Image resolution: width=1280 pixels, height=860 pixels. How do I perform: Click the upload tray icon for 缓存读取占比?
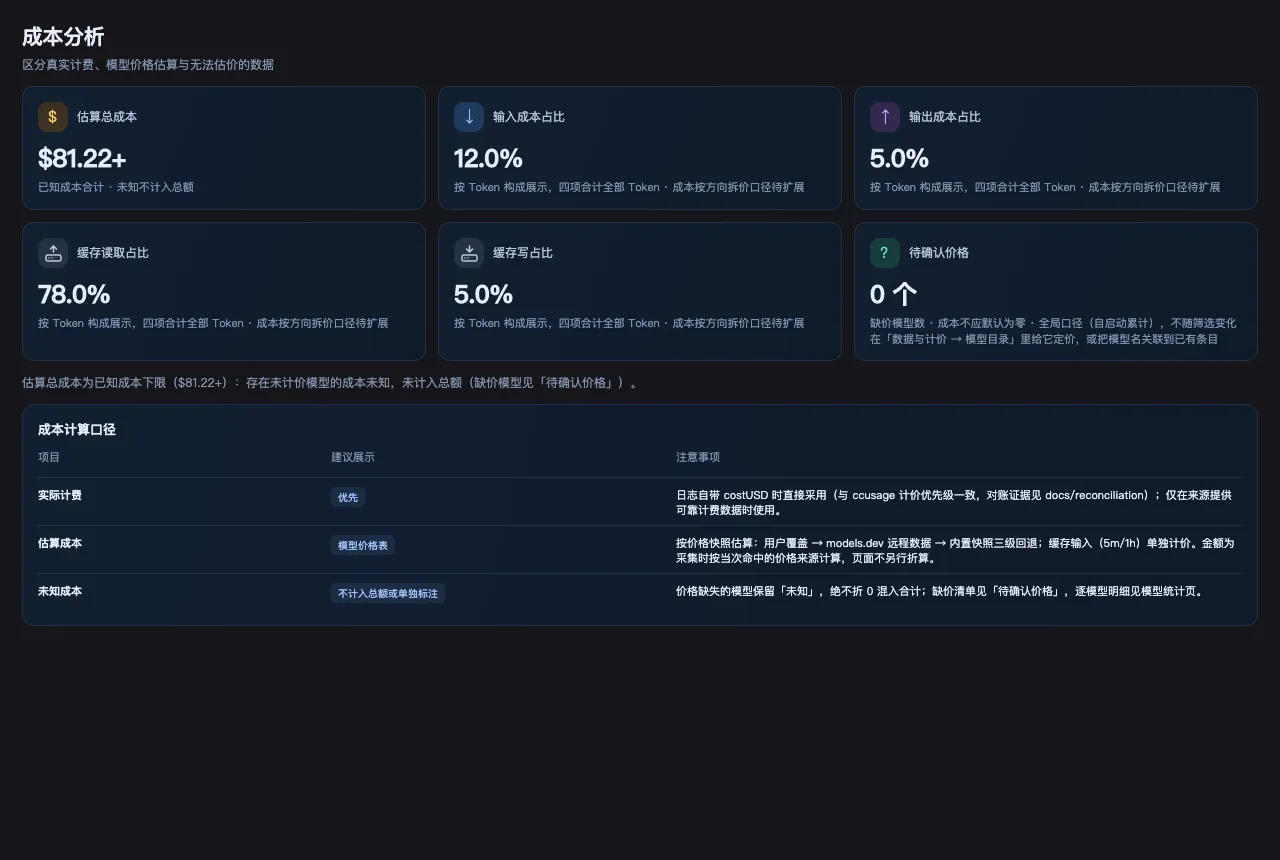53,253
